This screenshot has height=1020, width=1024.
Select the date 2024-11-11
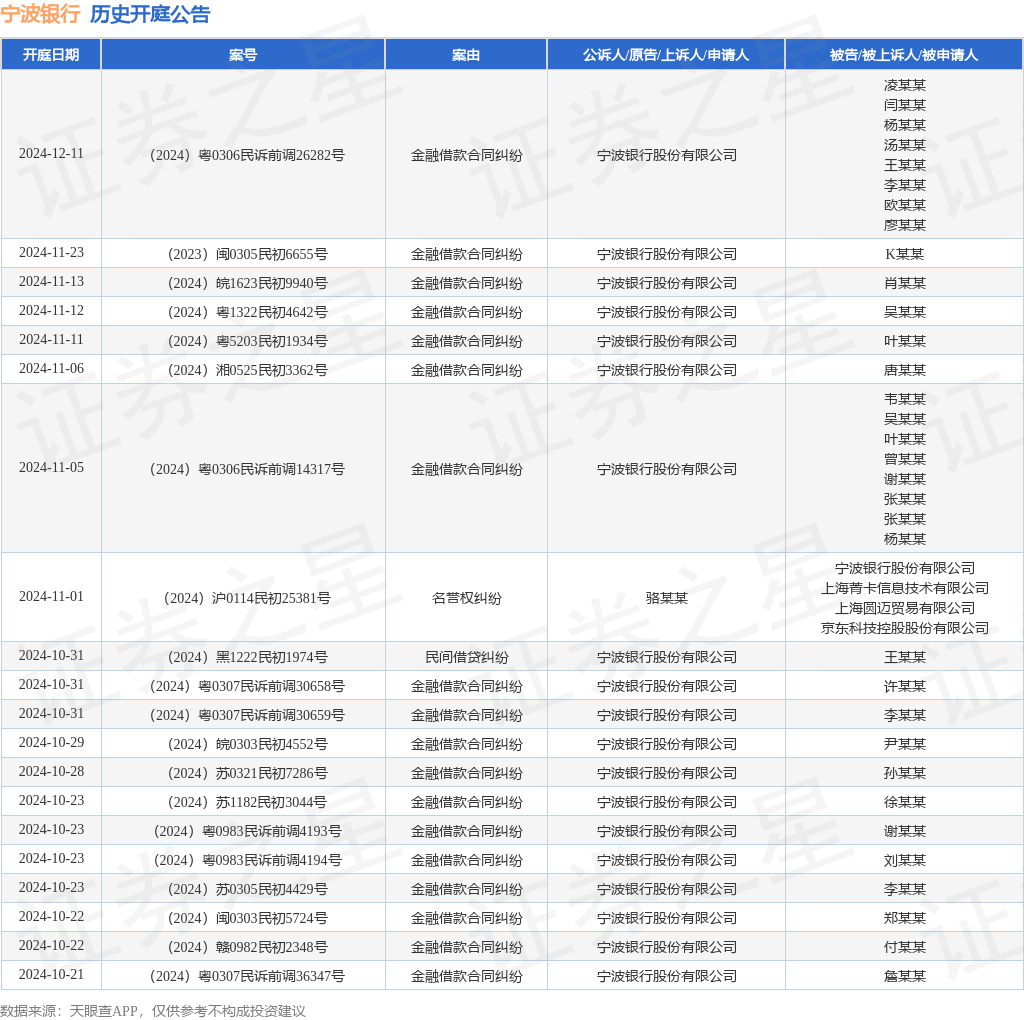click(x=51, y=340)
